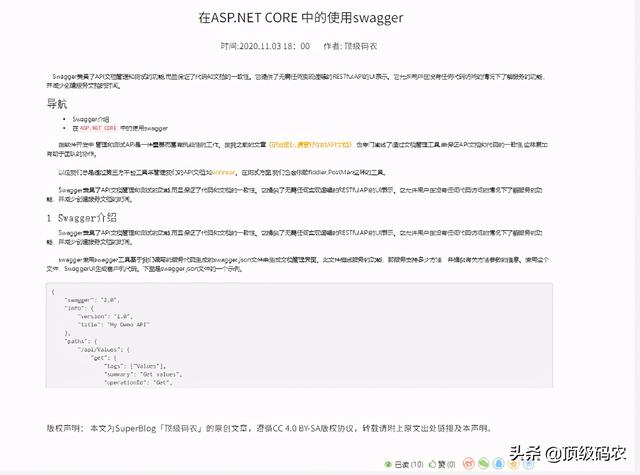Click inside the swagger JSON code block
This screenshot has height=475, width=640.
point(300,335)
